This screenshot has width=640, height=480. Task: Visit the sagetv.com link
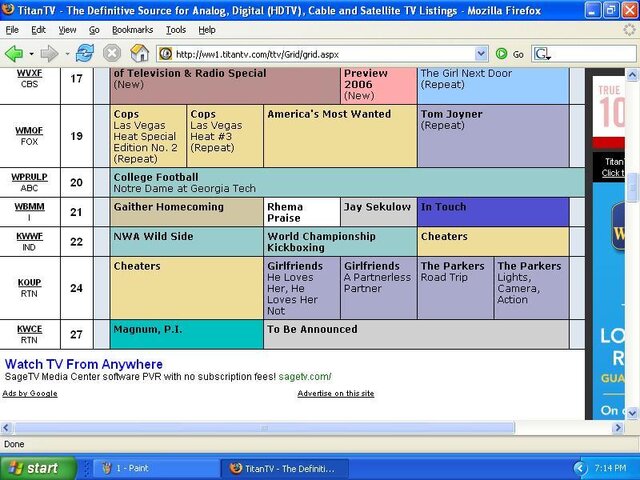tap(305, 376)
